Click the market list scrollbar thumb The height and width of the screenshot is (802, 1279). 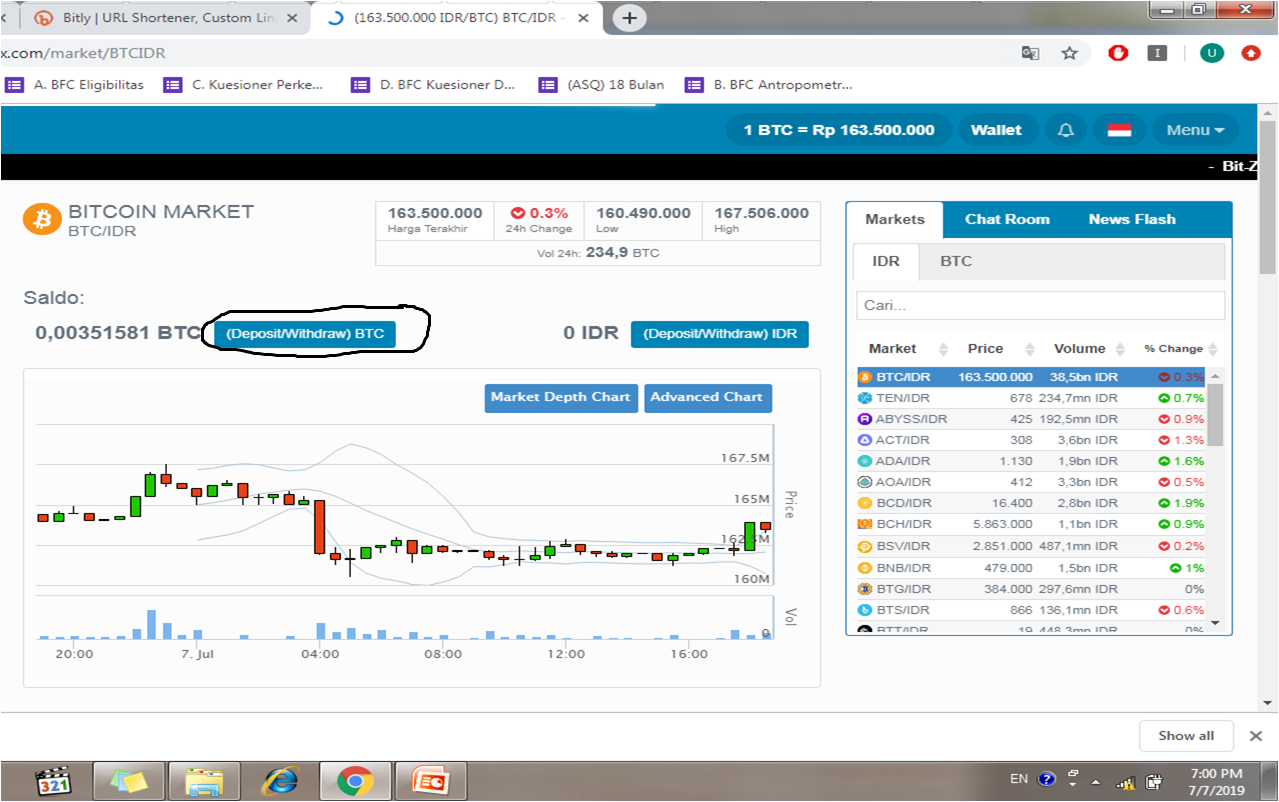(x=1215, y=413)
